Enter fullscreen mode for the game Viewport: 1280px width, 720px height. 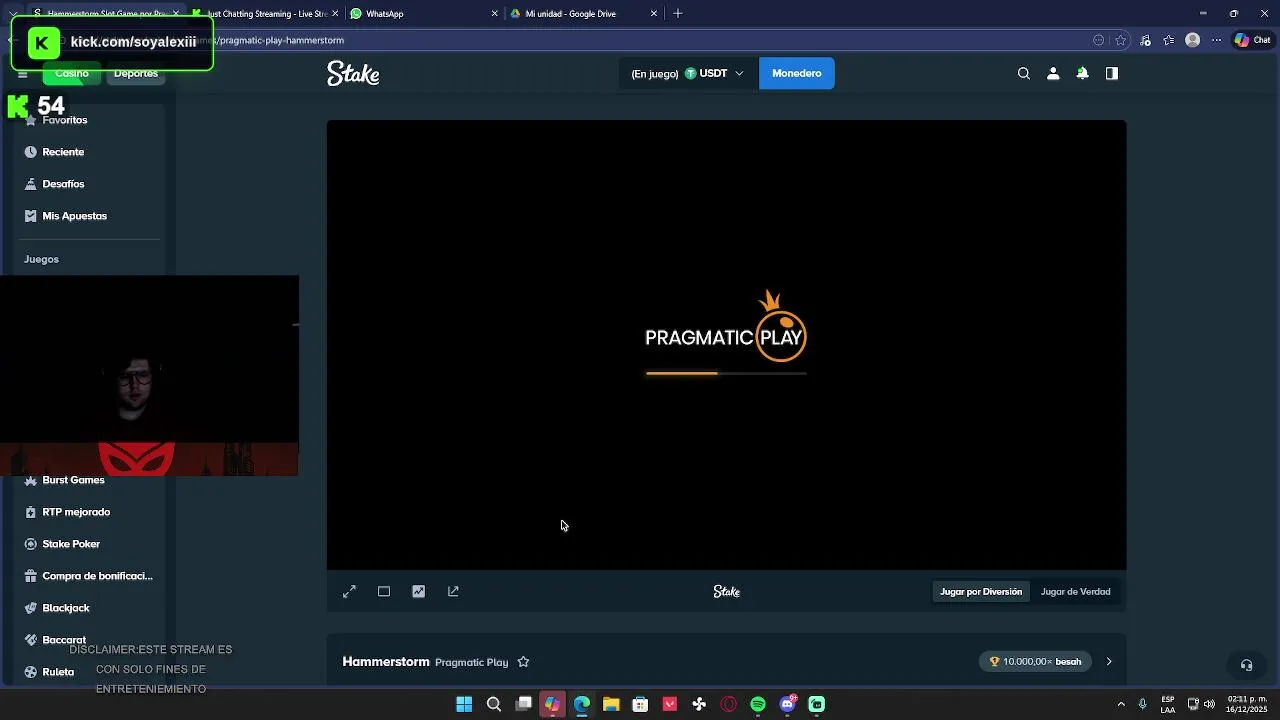point(349,592)
